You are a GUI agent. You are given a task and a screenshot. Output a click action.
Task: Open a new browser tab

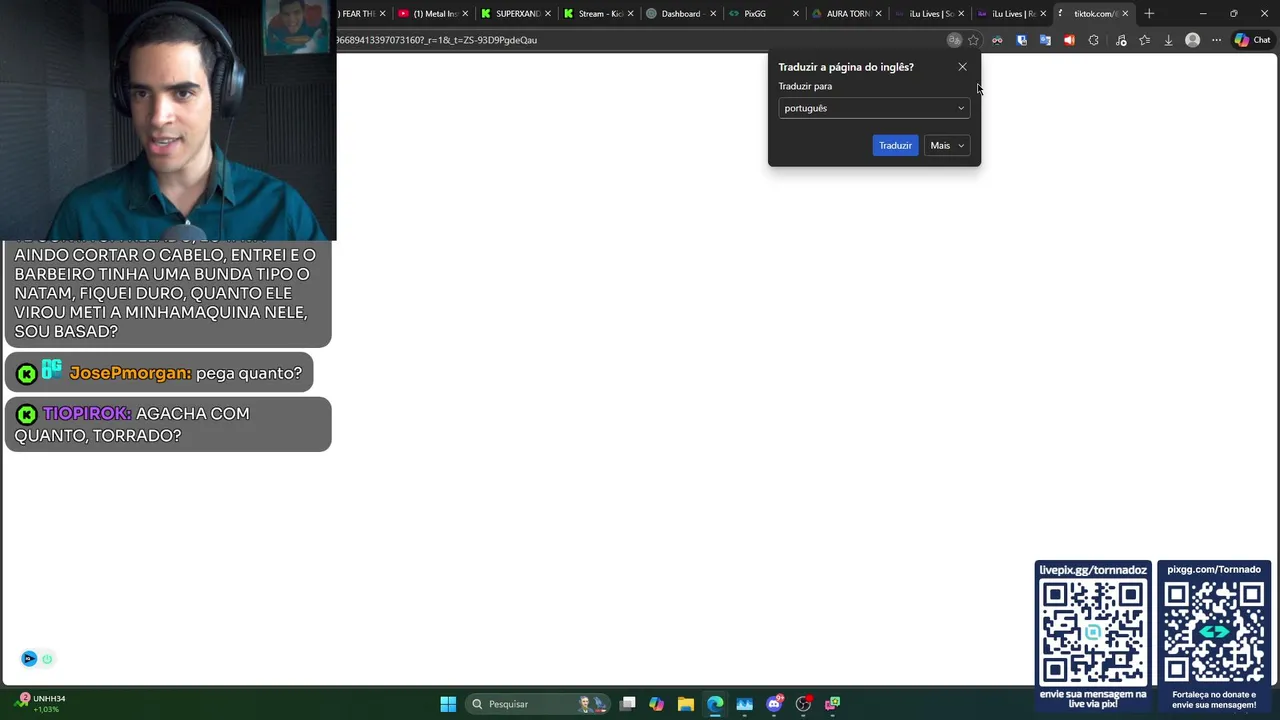tap(1149, 14)
